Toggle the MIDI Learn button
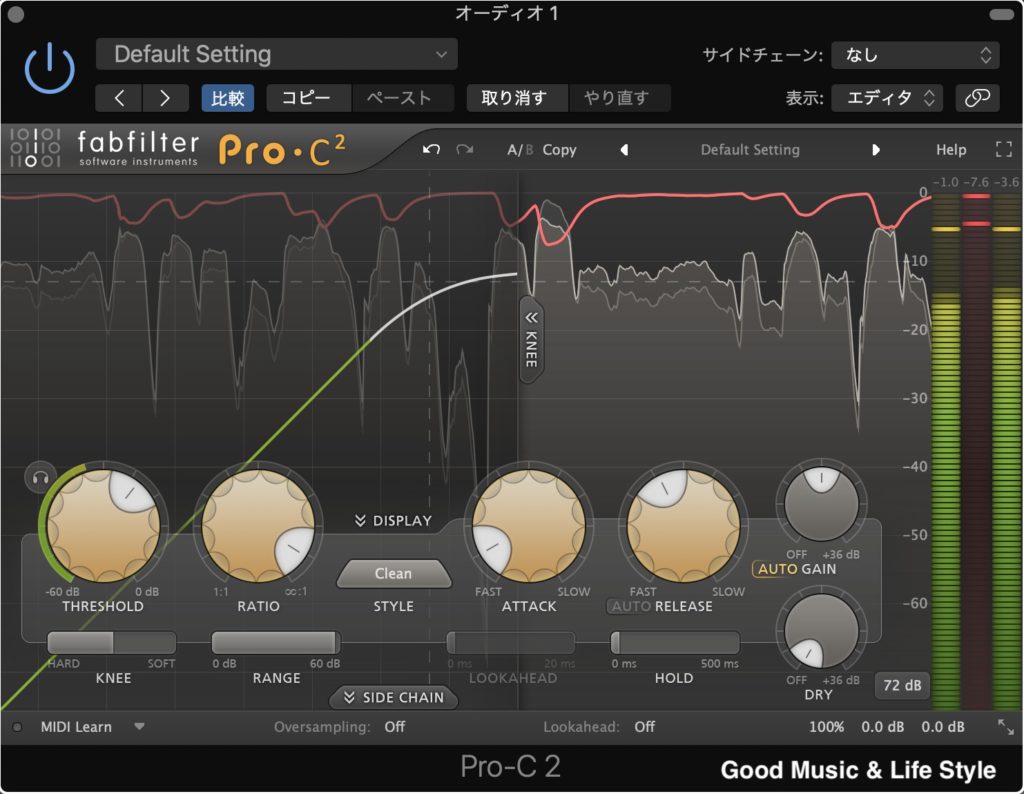 coord(76,727)
